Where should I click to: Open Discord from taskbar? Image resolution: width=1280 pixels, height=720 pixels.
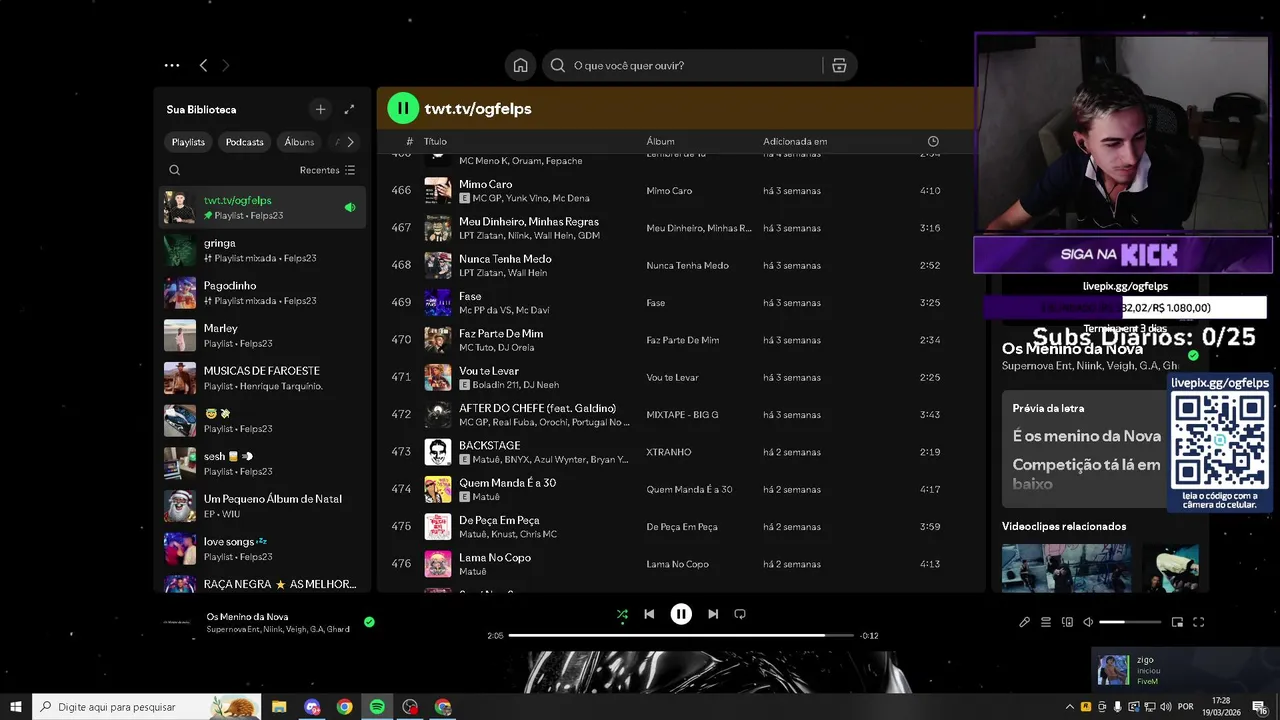[312, 707]
